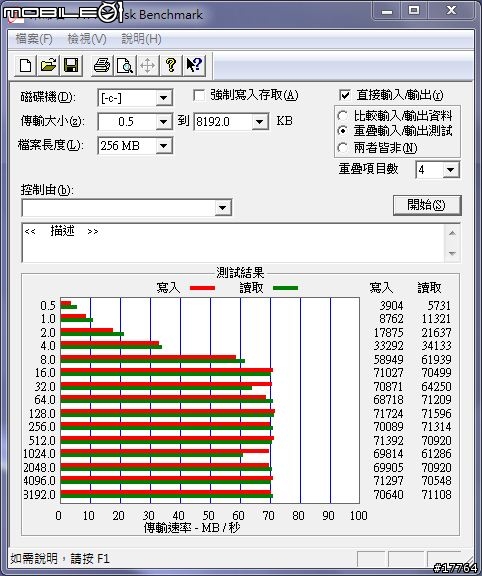Click read value 64250 for 32.0 row

(436, 387)
